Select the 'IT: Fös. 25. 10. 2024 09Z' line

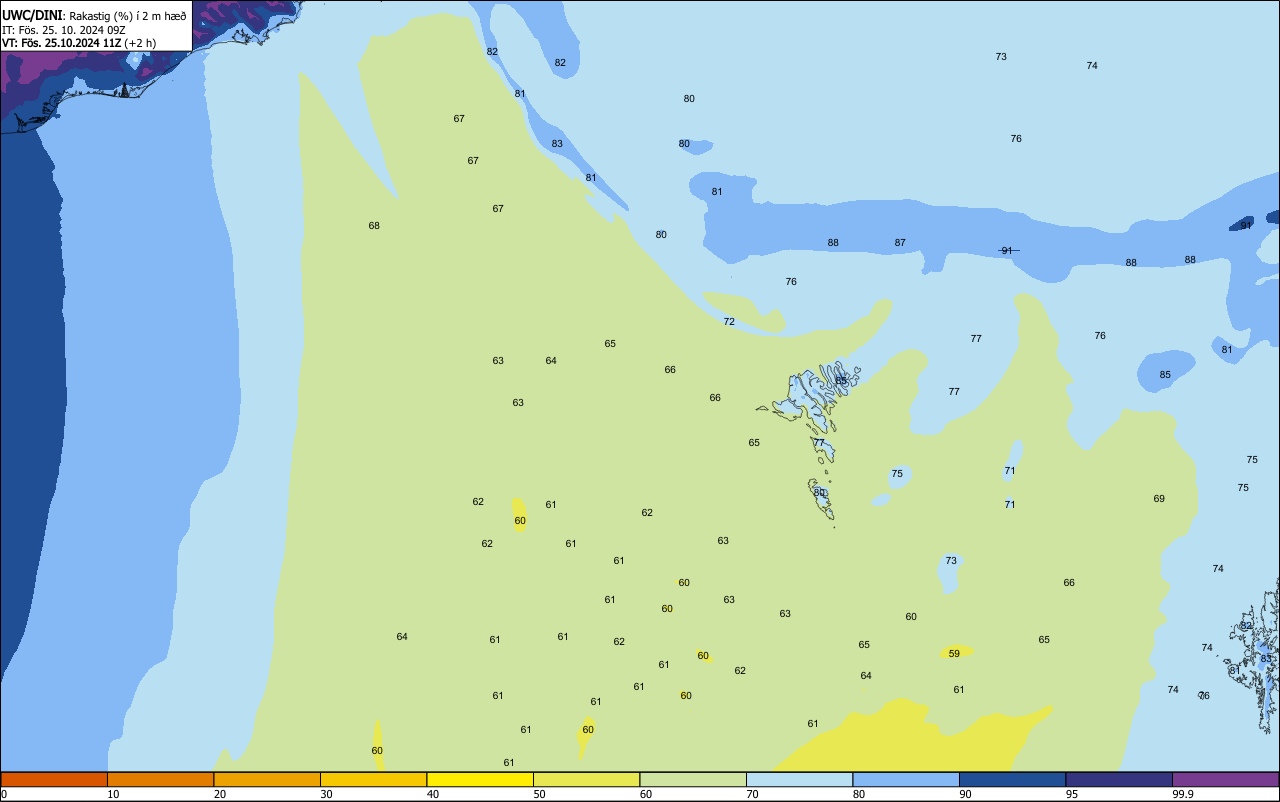[x=63, y=30]
